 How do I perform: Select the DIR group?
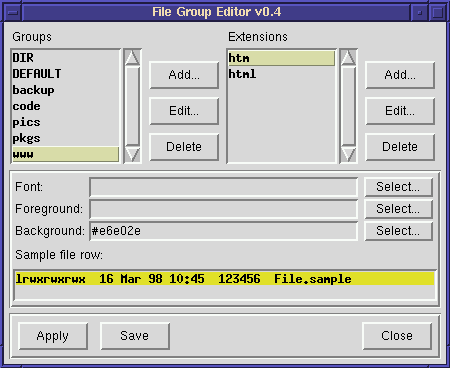65,58
